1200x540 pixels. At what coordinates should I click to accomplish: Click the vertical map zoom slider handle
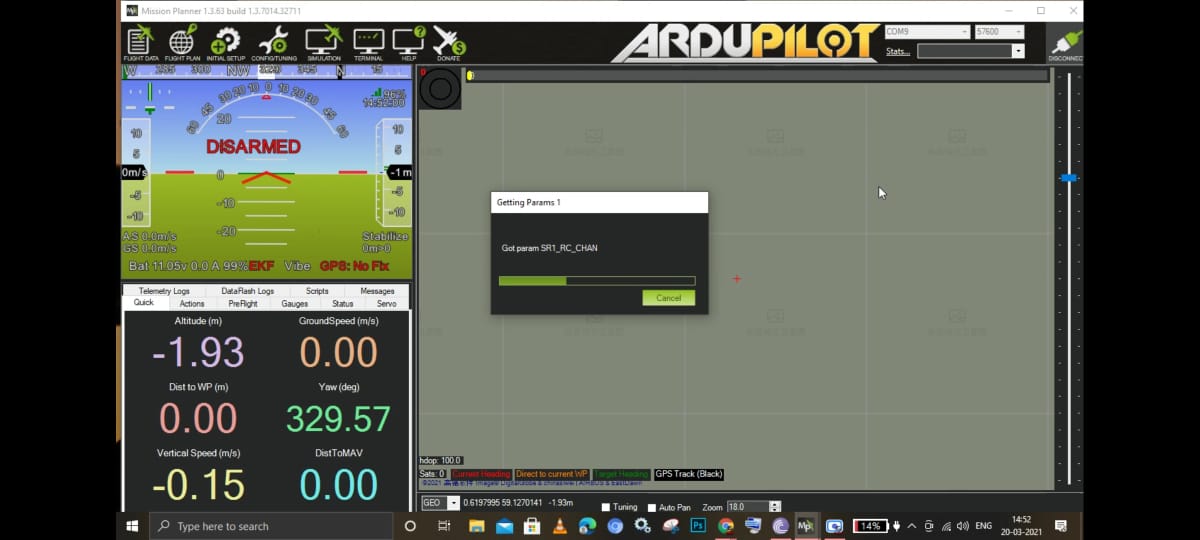pos(1069,177)
